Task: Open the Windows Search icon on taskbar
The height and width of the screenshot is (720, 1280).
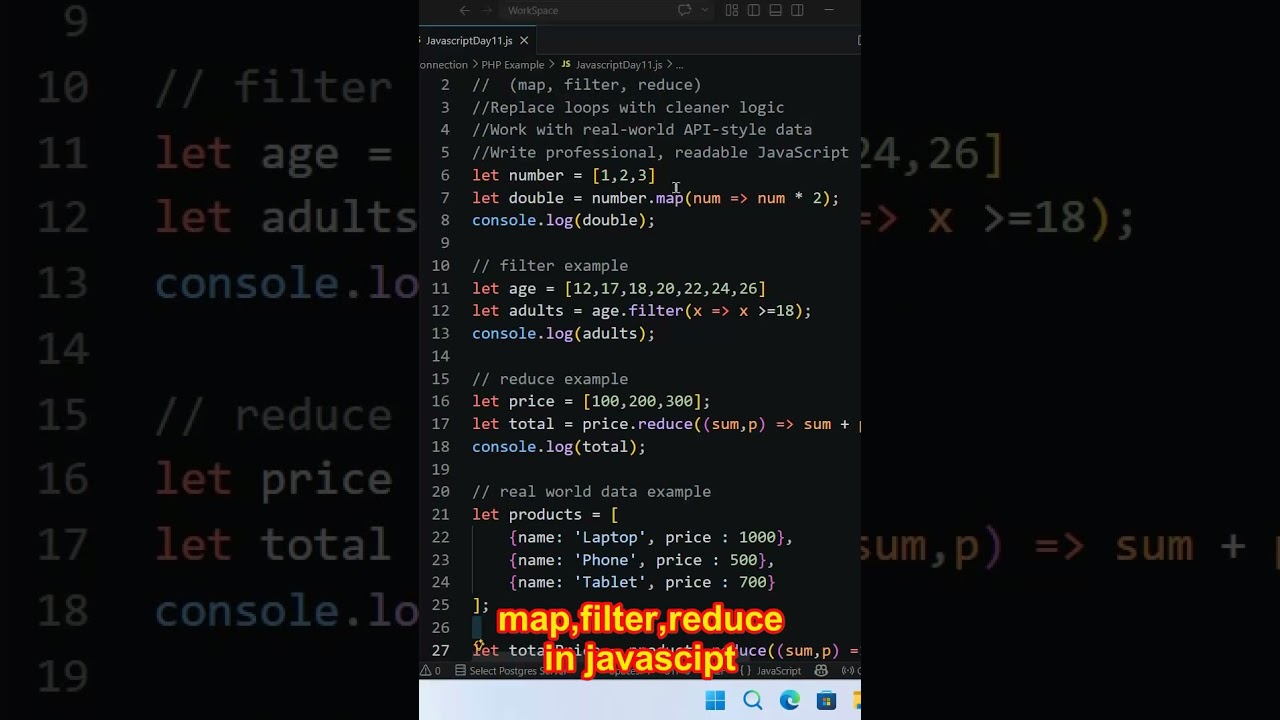Action: [753, 701]
